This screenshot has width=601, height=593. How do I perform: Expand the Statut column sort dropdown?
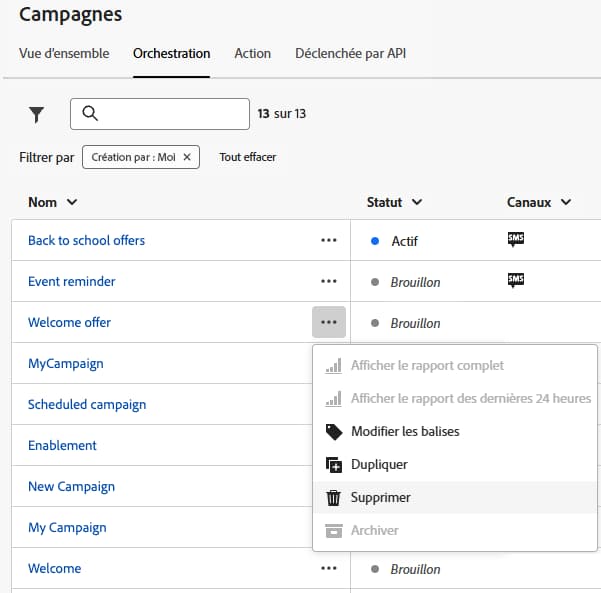tap(394, 202)
